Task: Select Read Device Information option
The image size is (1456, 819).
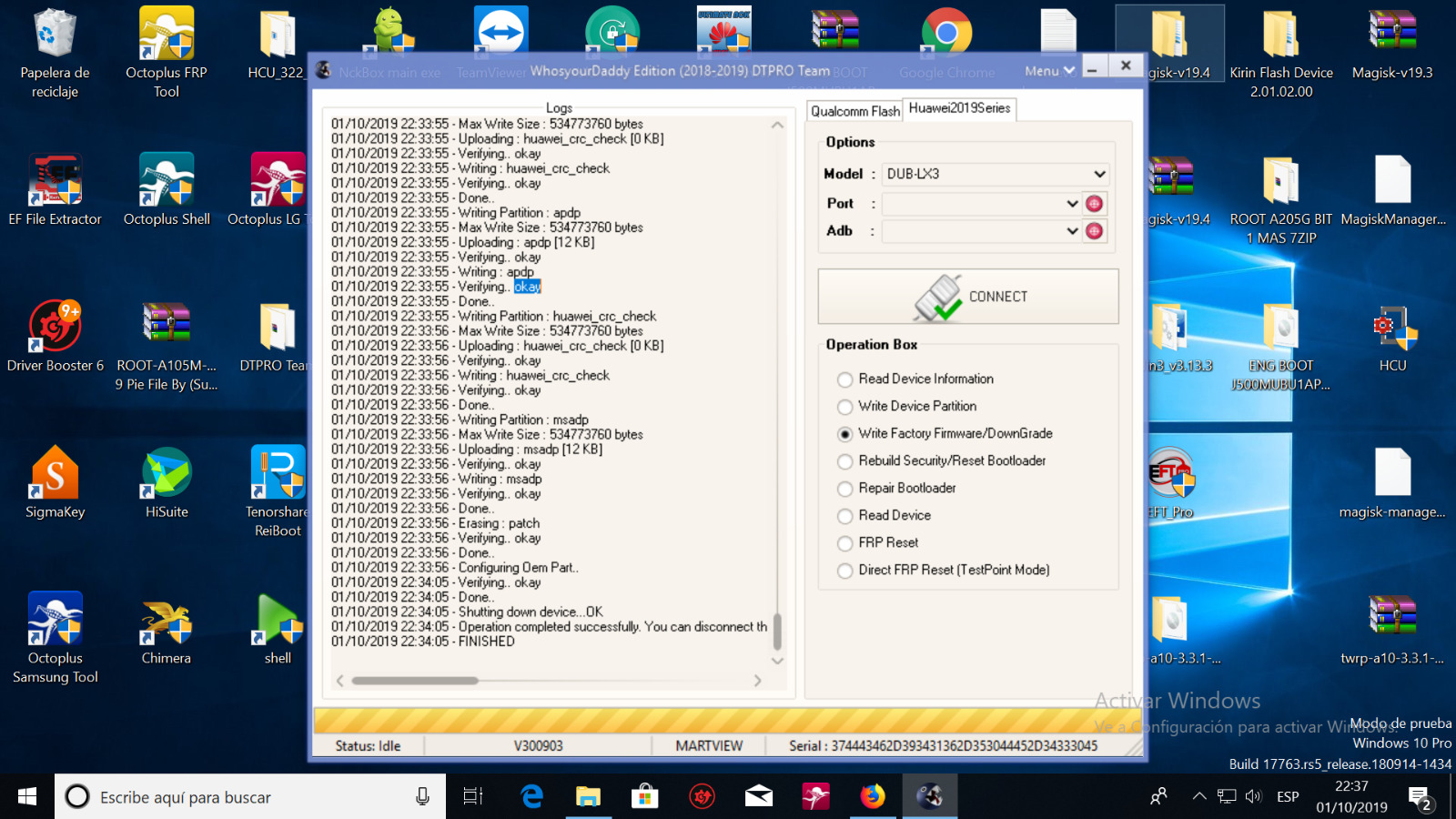Action: click(845, 379)
